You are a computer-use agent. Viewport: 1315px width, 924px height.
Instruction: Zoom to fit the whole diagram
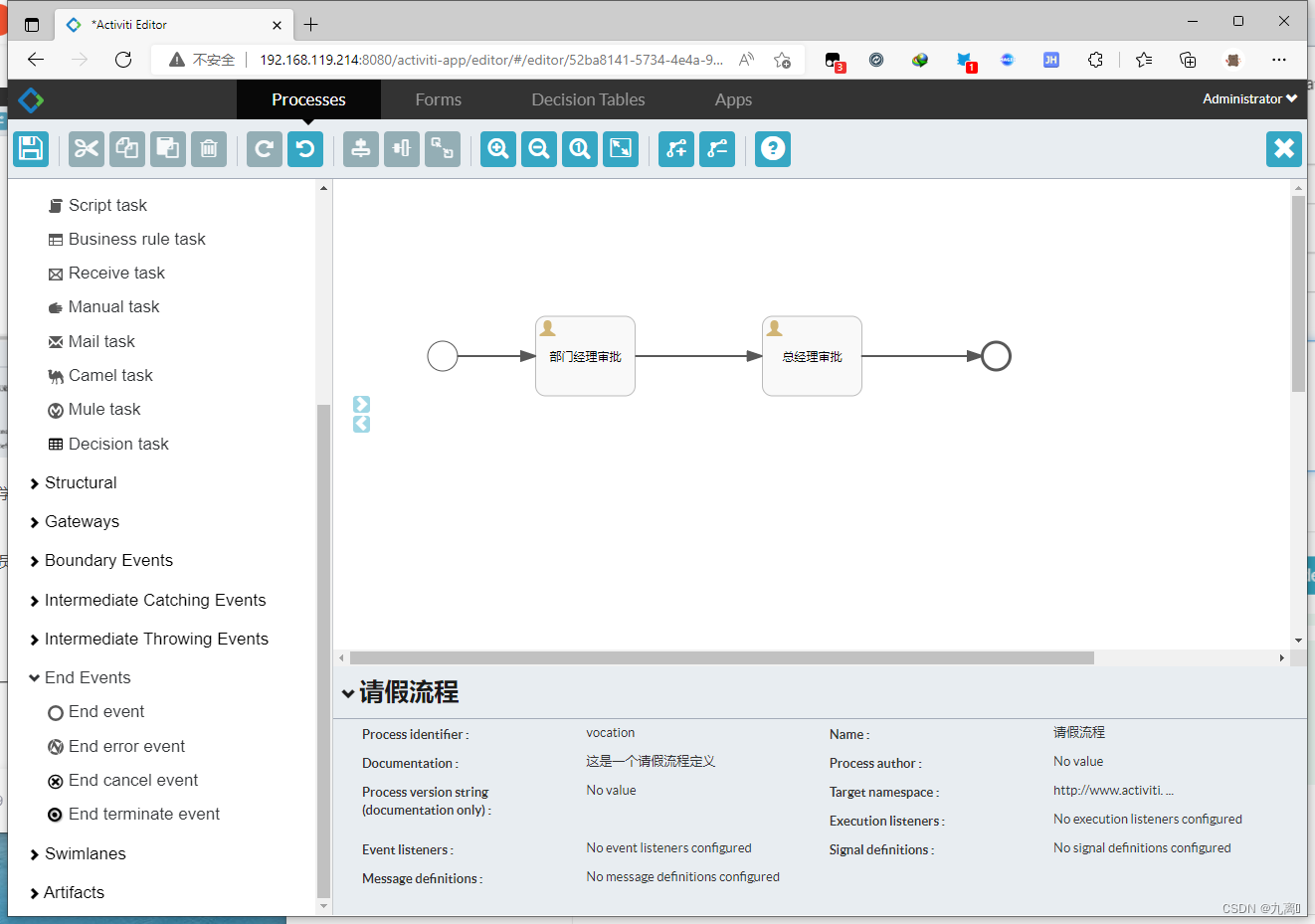tap(621, 149)
